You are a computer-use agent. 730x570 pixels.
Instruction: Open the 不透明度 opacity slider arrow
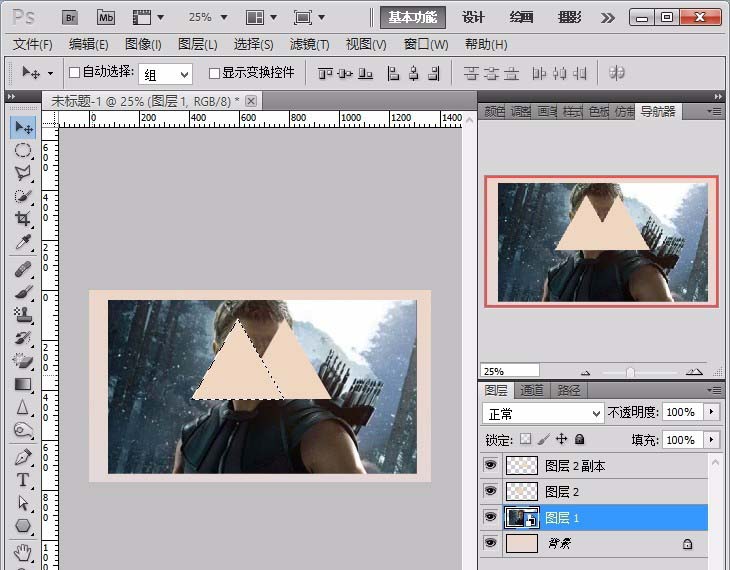coord(711,413)
